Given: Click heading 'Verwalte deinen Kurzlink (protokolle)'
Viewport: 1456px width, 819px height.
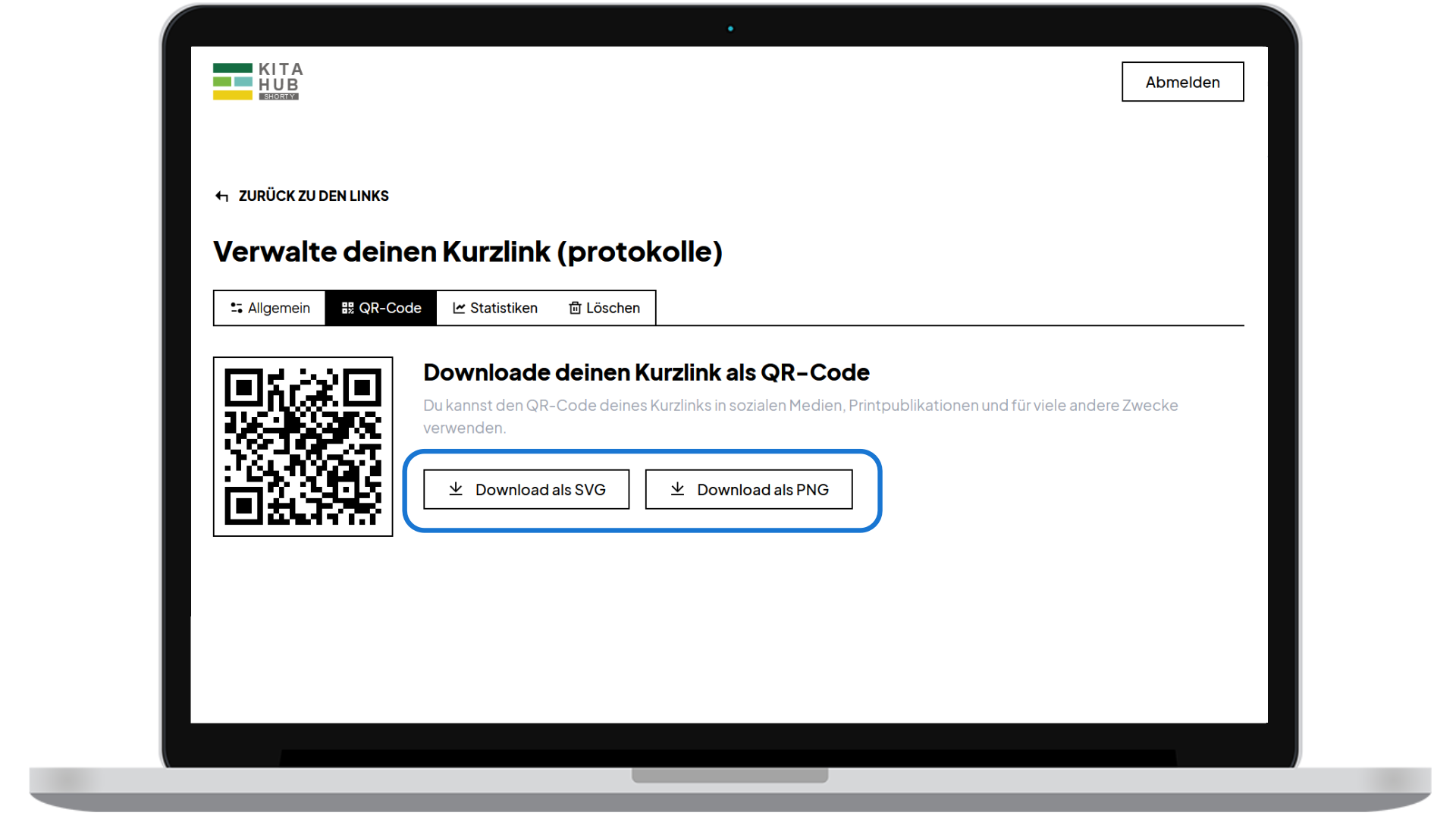Looking at the screenshot, I should (x=468, y=252).
